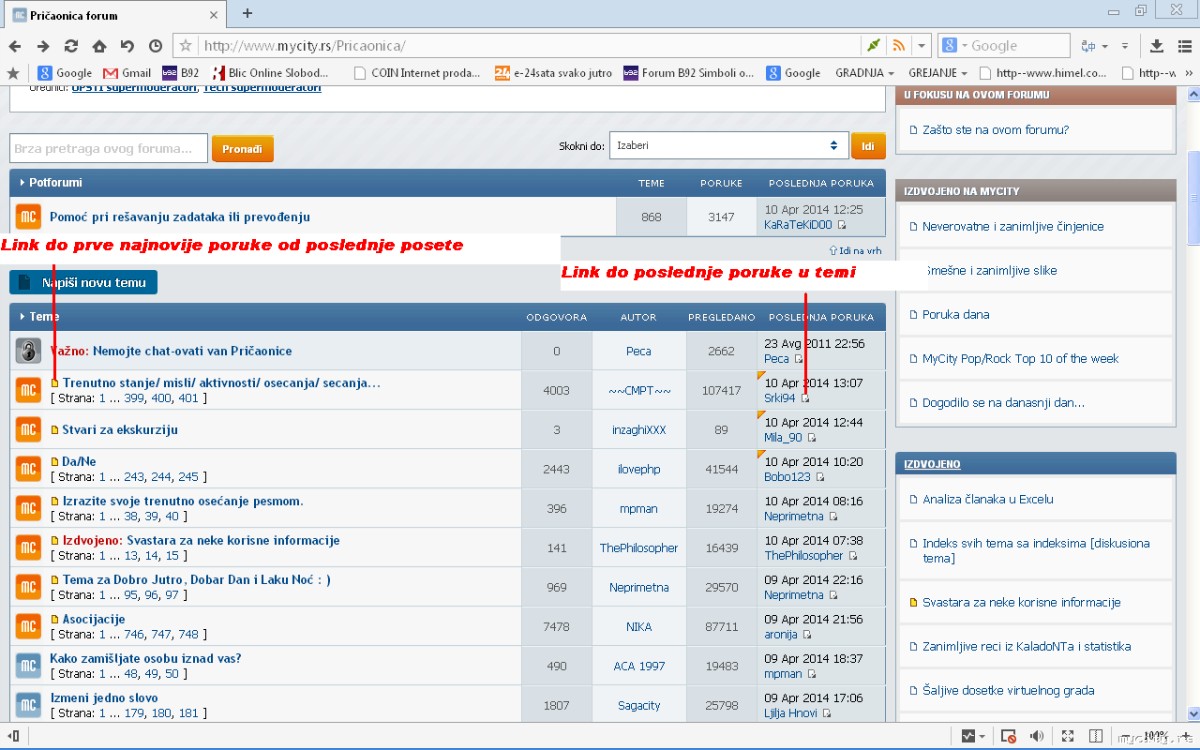Open the address bar history dropdown arrow
The width and height of the screenshot is (1200, 750).
(922, 46)
